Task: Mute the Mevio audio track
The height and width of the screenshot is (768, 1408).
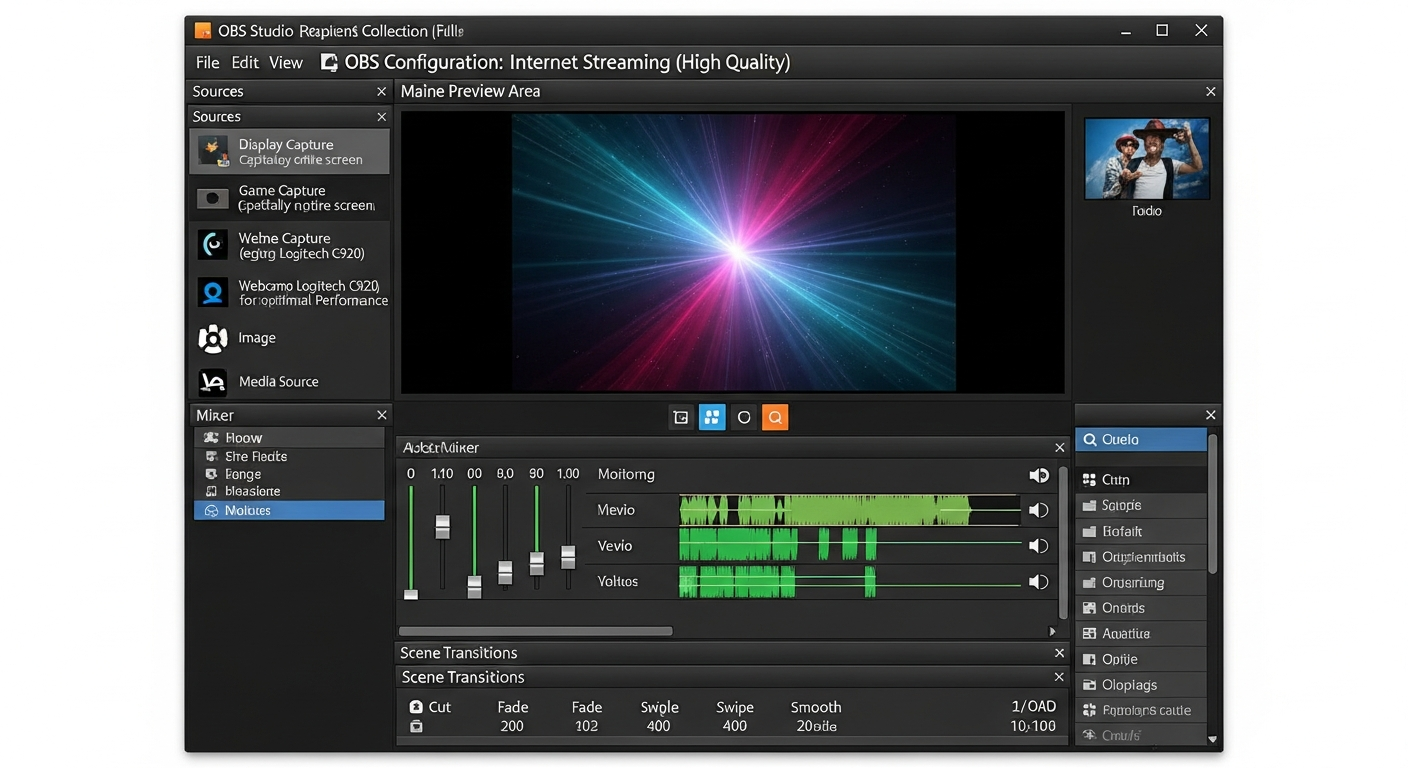Action: (1038, 510)
